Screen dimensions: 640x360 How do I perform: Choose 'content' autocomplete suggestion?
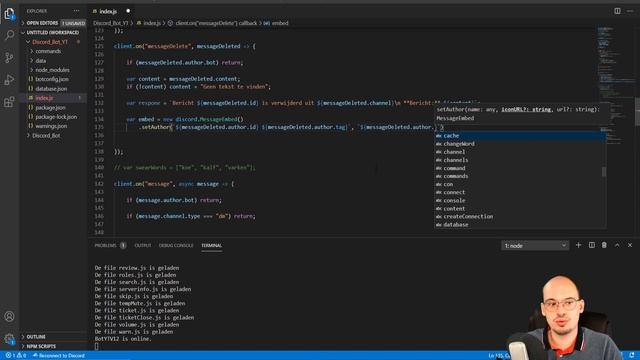click(x=520, y=209)
